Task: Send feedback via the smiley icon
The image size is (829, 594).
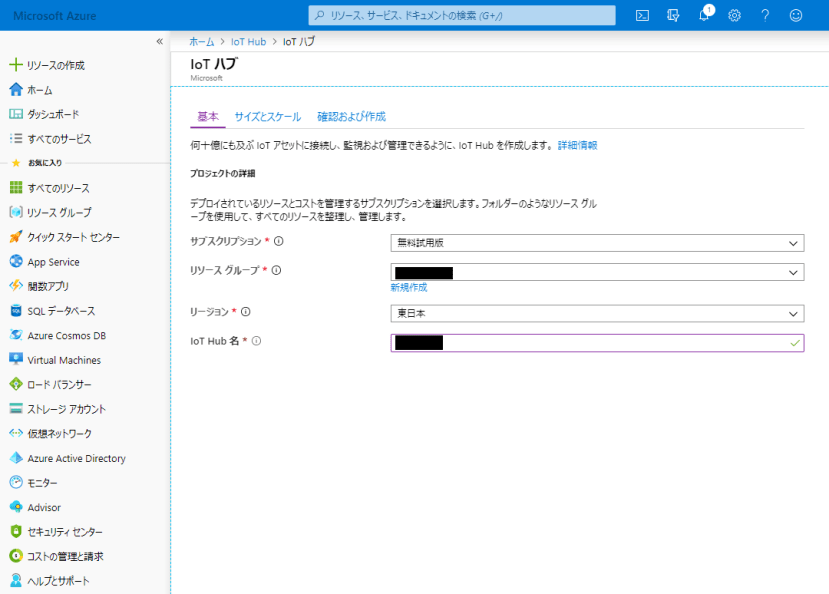Action: point(796,16)
